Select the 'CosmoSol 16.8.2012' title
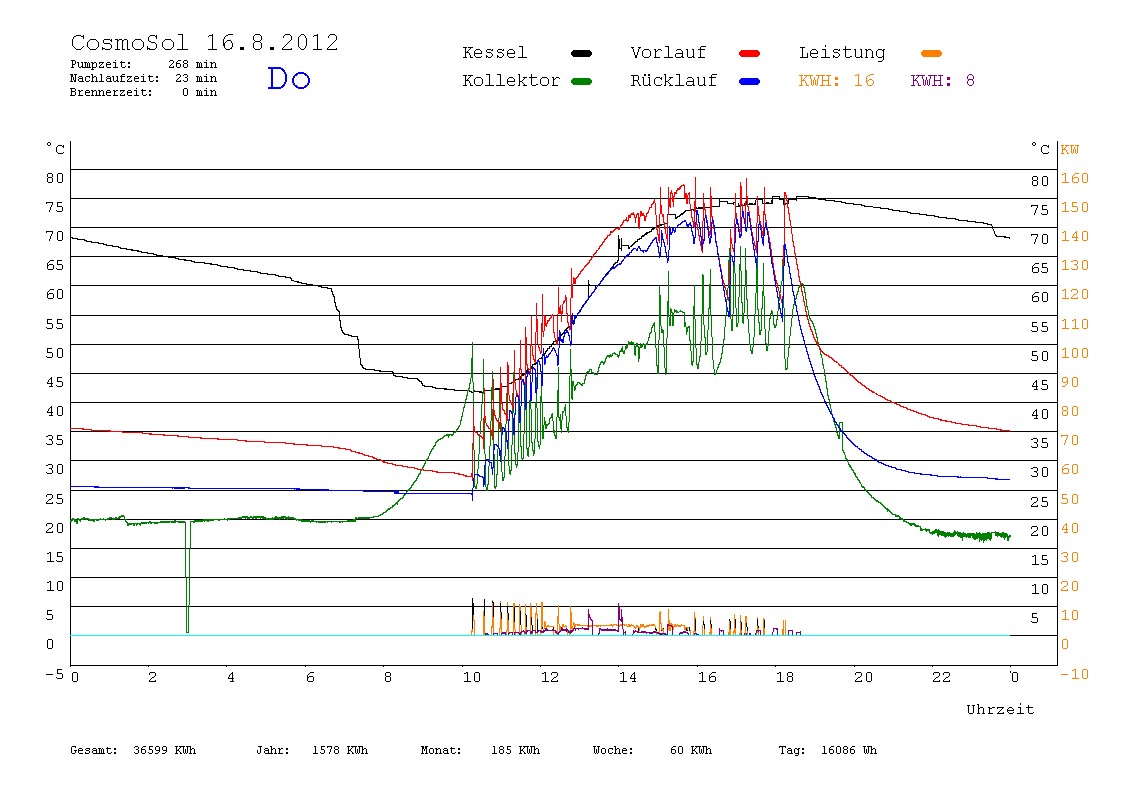 pyautogui.click(x=204, y=42)
